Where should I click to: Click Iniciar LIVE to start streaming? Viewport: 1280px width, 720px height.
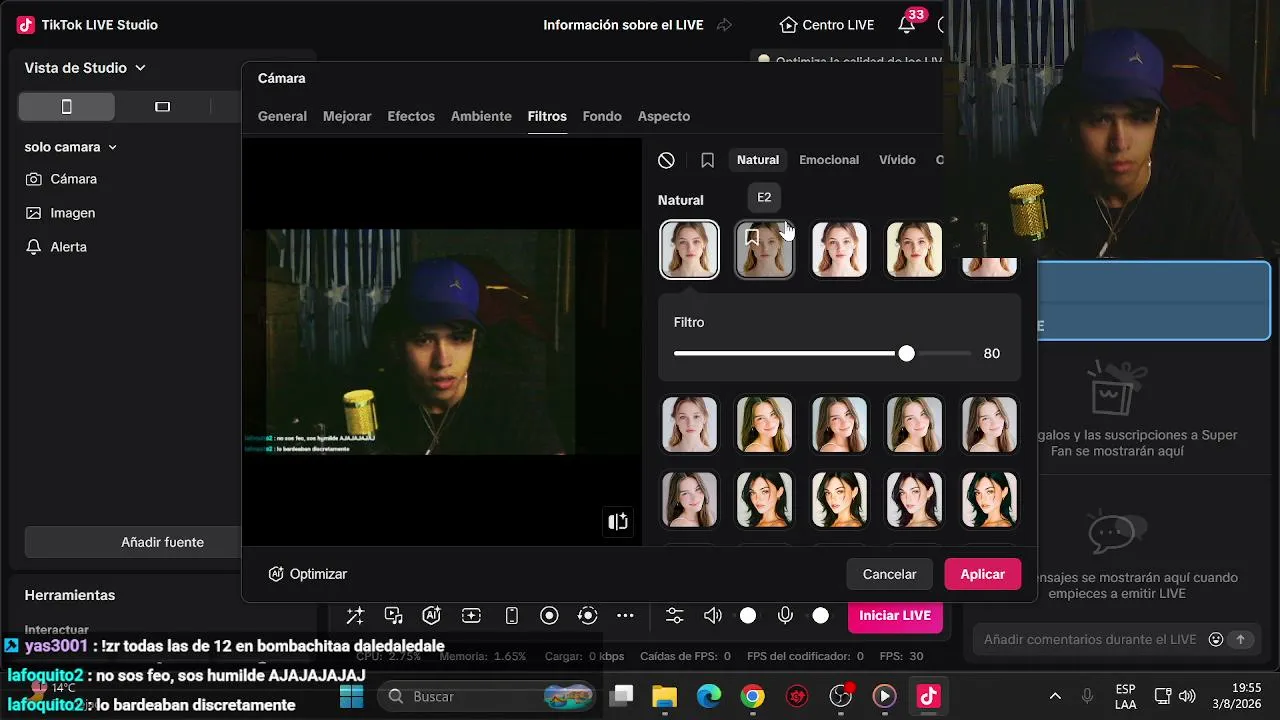click(895, 616)
